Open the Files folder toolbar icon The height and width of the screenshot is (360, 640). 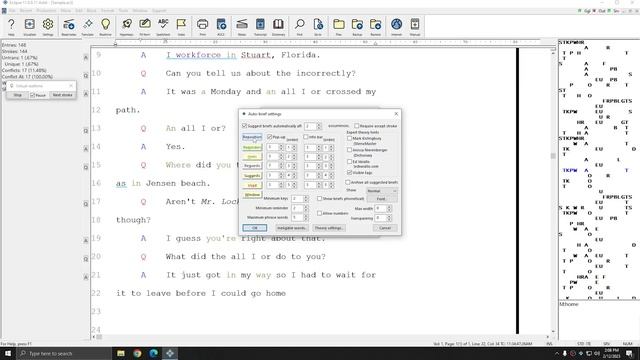[339, 27]
